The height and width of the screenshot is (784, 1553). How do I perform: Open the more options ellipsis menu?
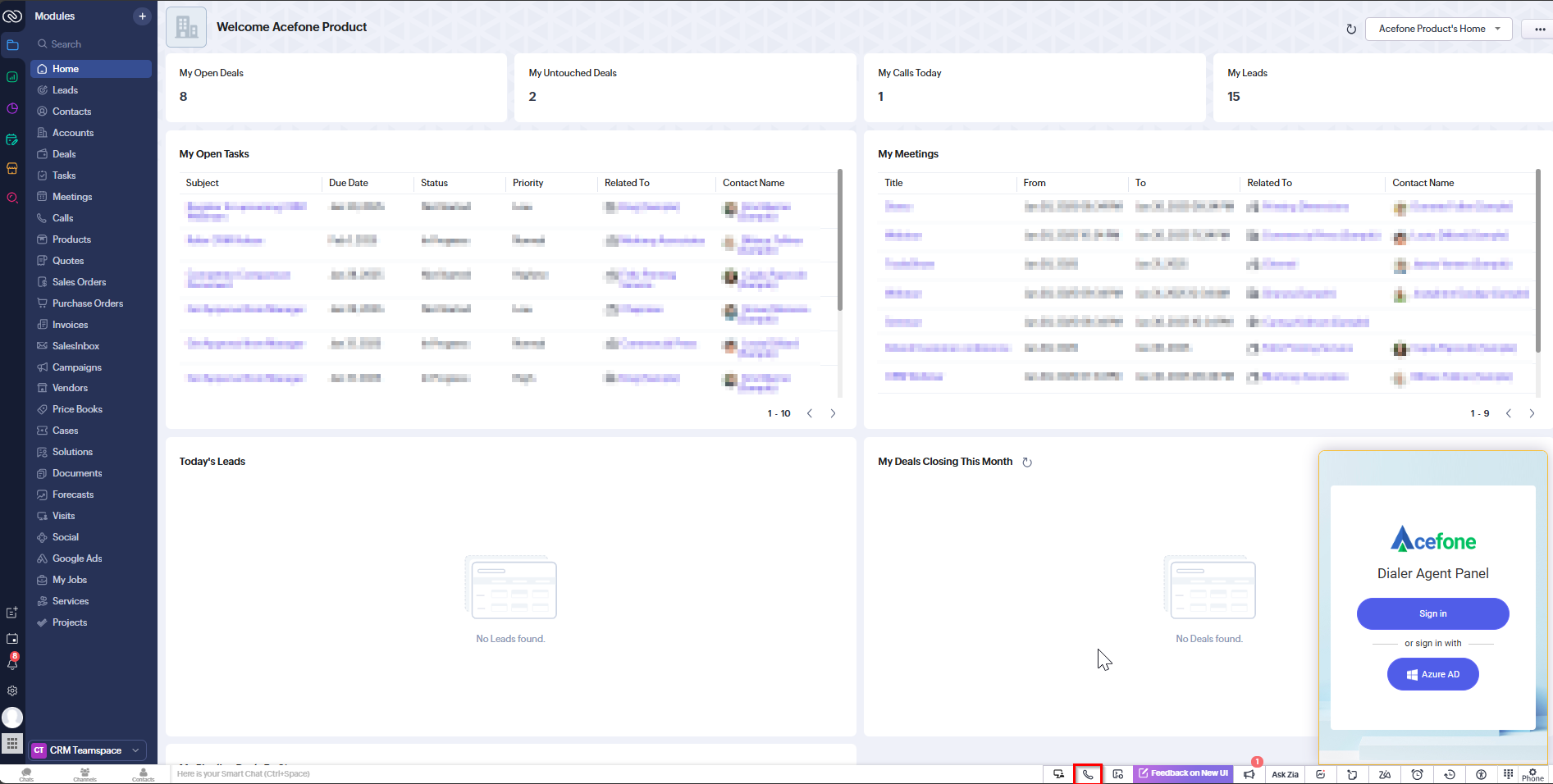coord(1539,29)
